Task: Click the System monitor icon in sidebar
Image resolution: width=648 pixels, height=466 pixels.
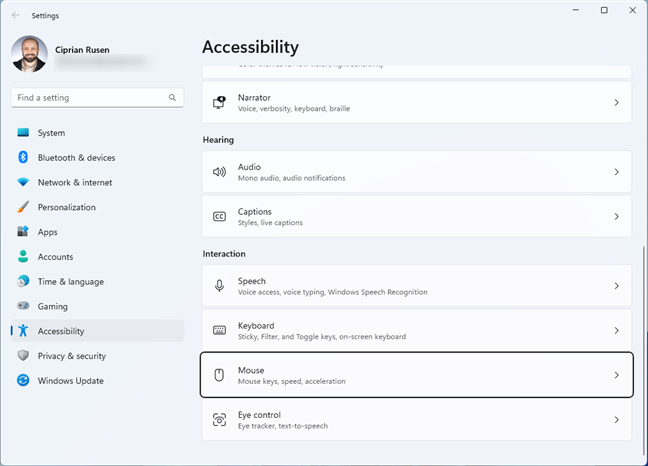Action: click(23, 133)
